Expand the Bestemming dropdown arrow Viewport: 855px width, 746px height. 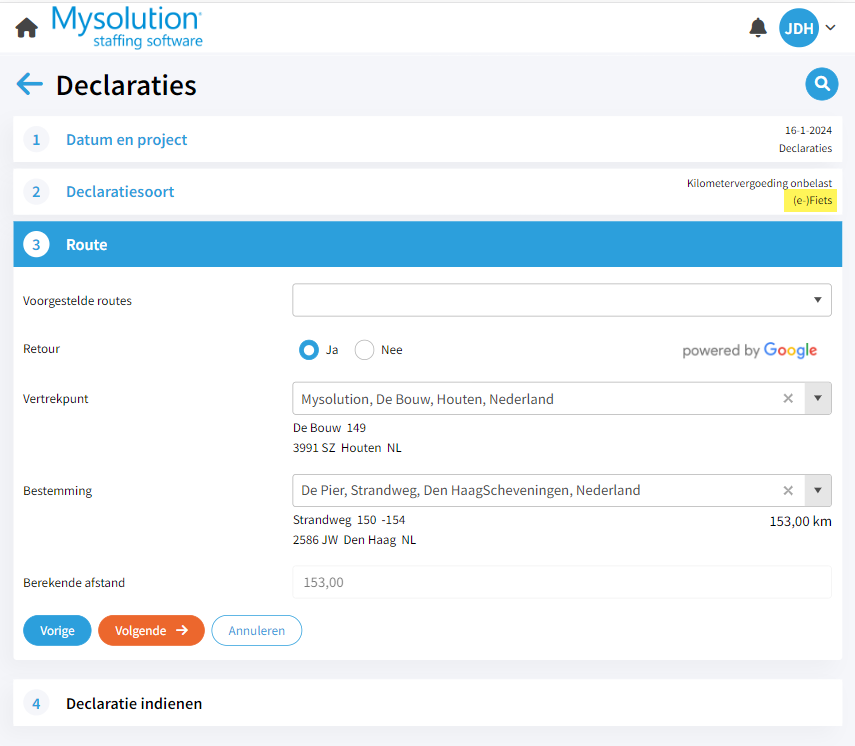(817, 491)
